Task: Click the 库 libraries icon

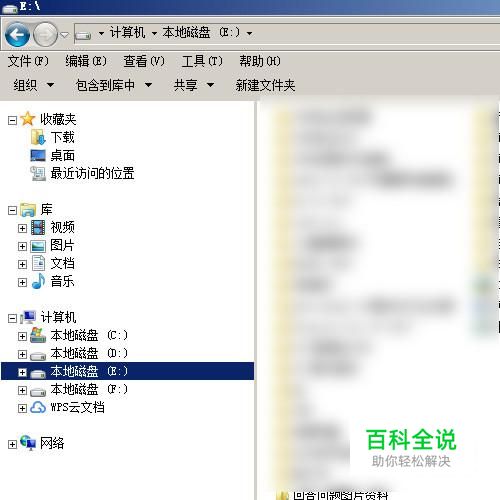Action: [28, 210]
